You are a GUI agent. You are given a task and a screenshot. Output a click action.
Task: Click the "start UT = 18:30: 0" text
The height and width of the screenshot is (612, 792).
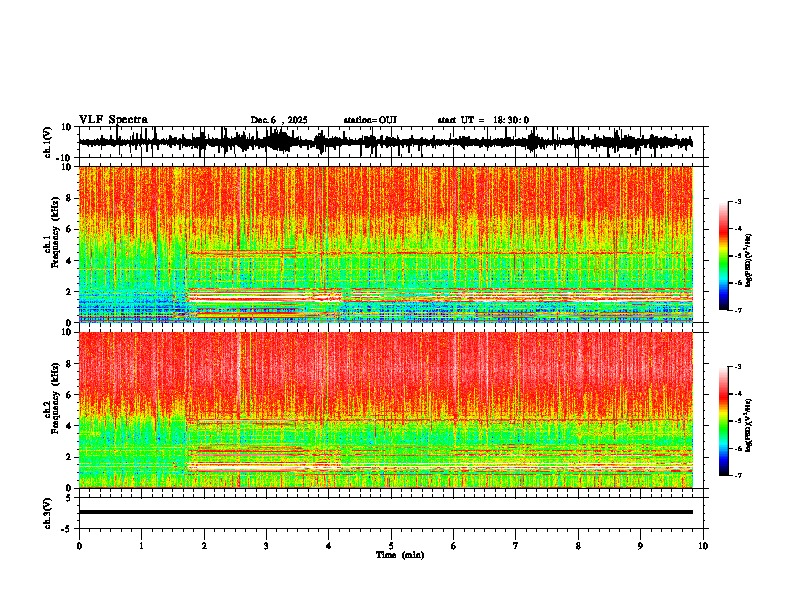tap(483, 120)
